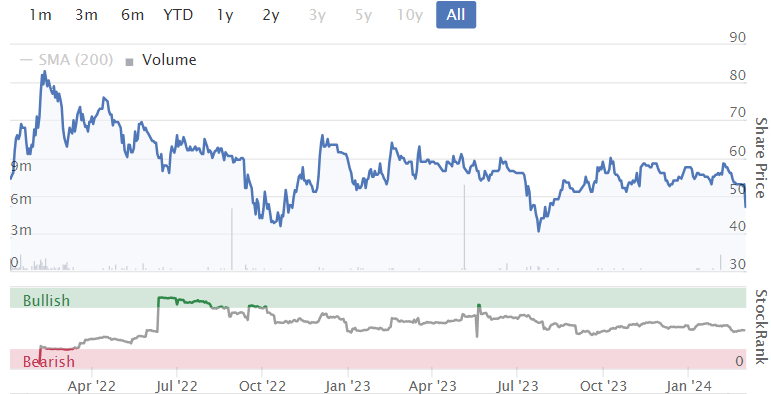Click the Jul '23 date label
Viewport: 771px width, 394px height.
tap(517, 386)
